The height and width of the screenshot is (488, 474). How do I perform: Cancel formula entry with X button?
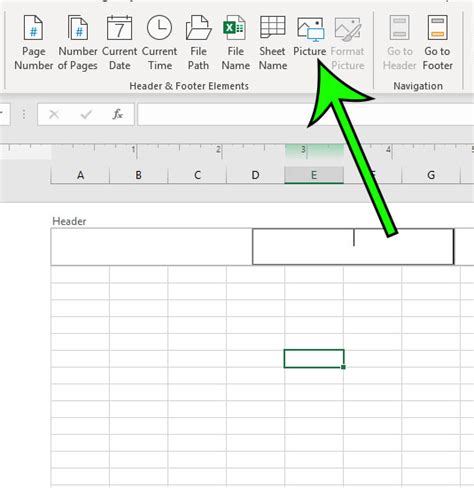(54, 114)
